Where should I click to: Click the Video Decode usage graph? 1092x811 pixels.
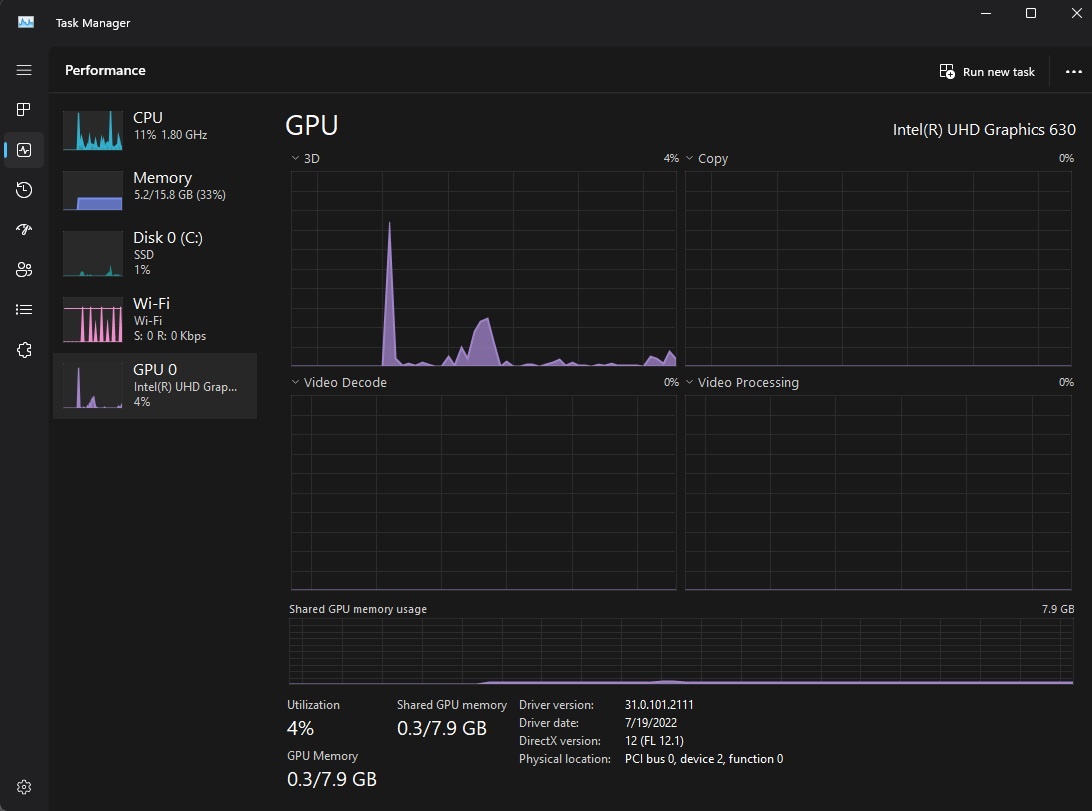(x=483, y=493)
